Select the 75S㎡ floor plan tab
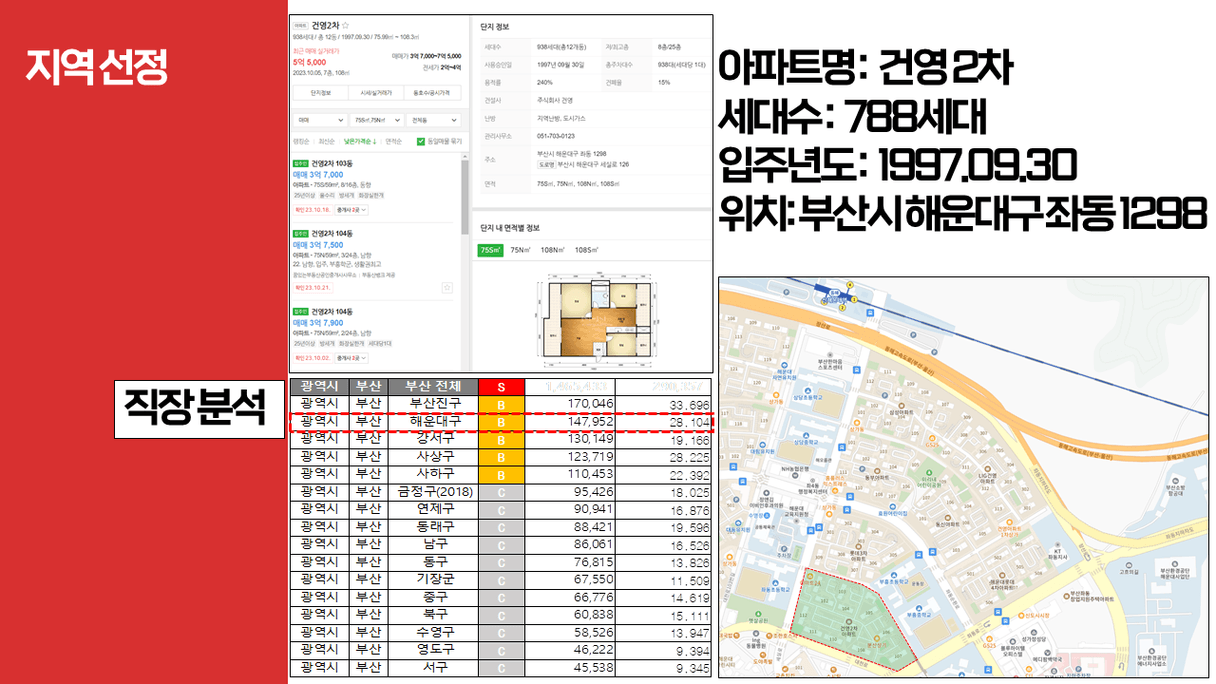This screenshot has width=1216, height=684. coord(490,249)
